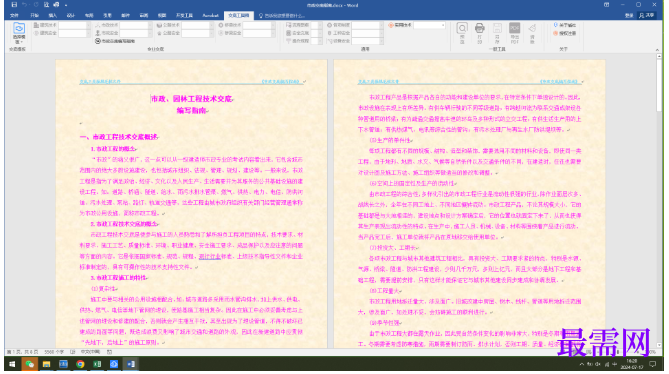The image size is (669, 374).
Task: Click the Print printer icon
Action: 480,29
